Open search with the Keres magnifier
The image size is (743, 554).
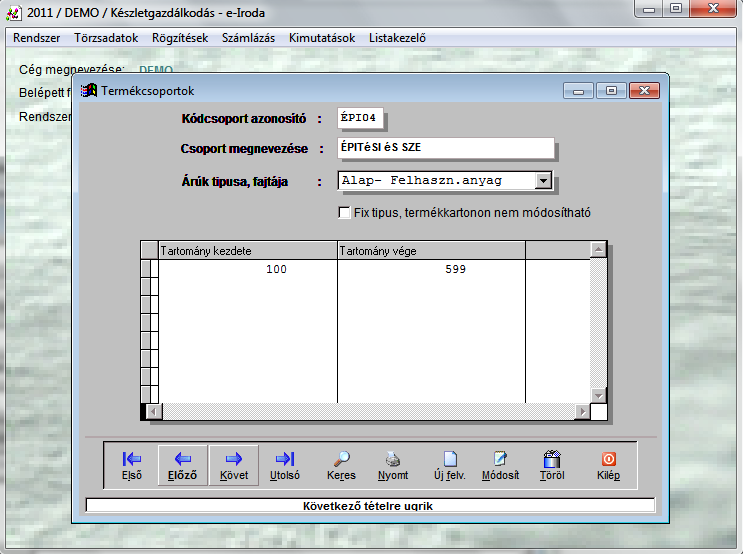(342, 465)
